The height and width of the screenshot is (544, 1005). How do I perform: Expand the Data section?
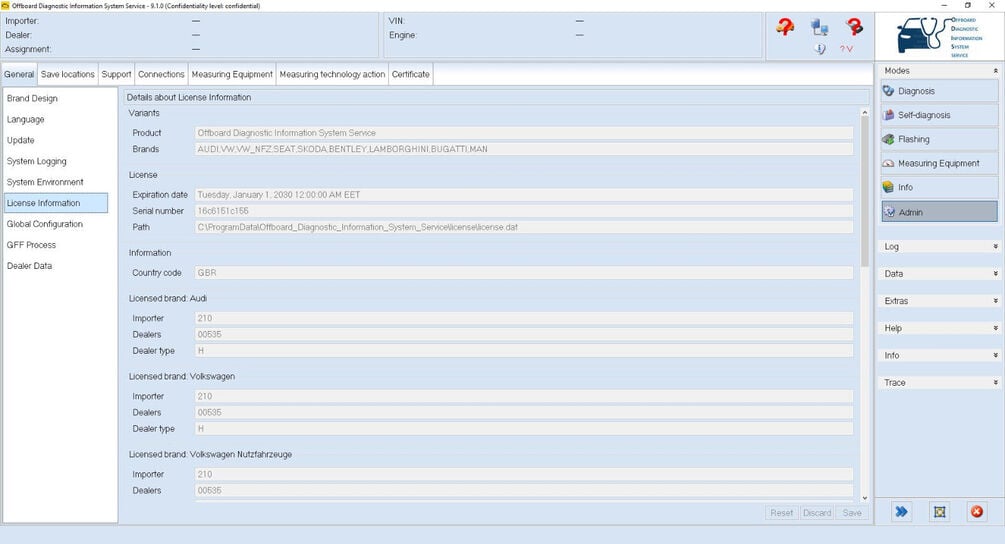pos(940,274)
